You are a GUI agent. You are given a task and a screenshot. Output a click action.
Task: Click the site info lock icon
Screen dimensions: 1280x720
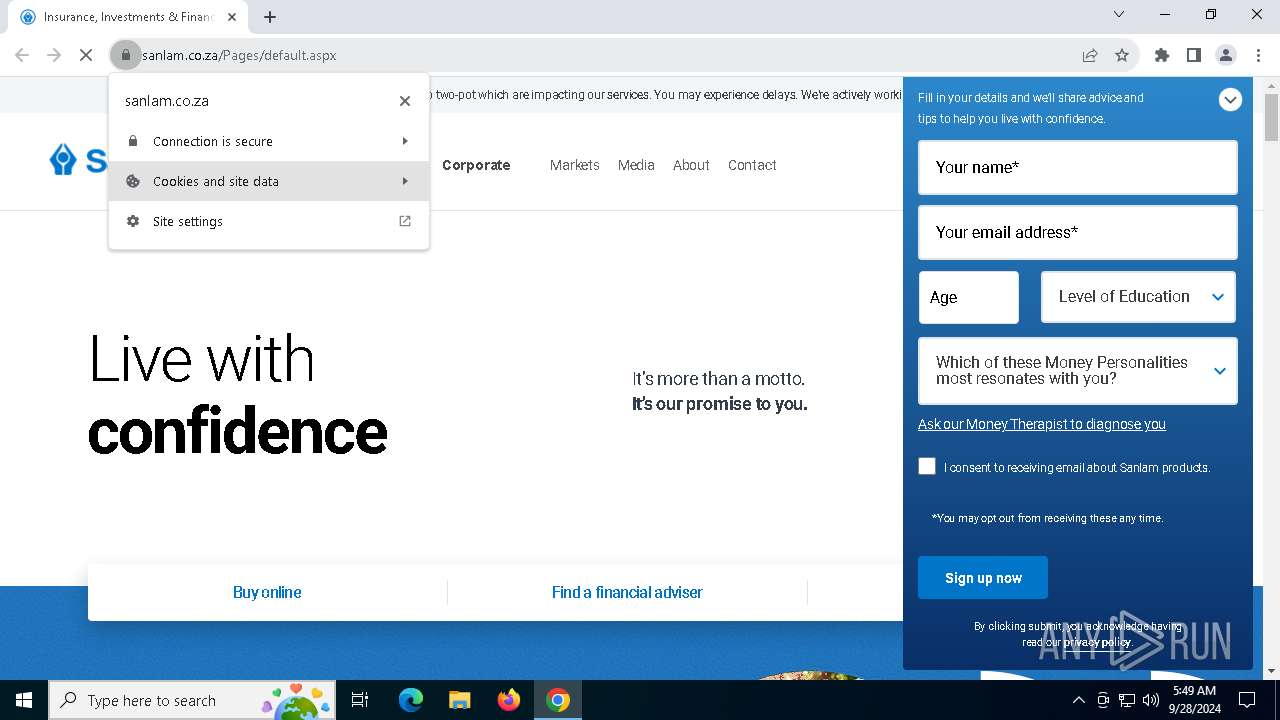tap(126, 55)
